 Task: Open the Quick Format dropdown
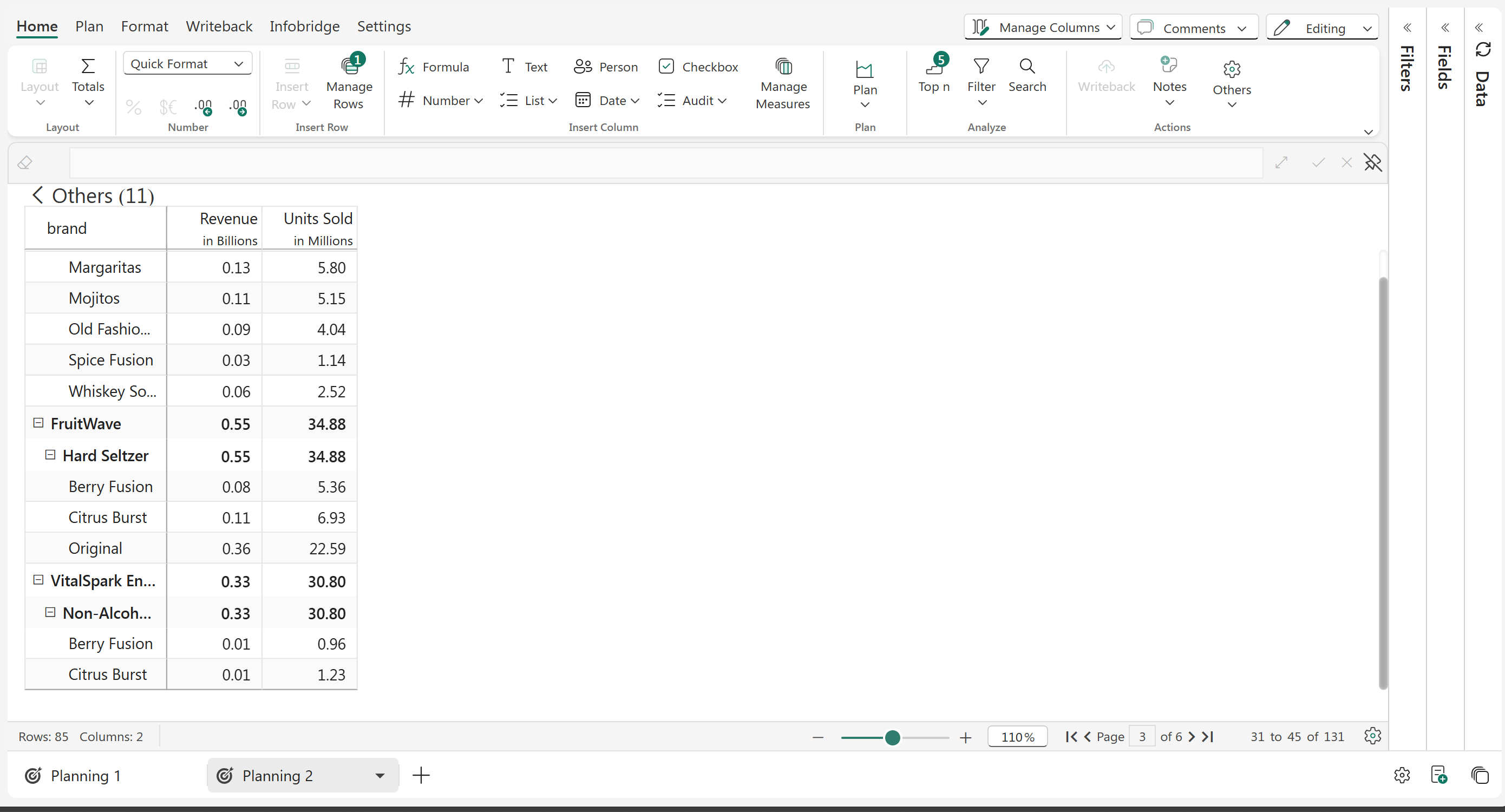click(187, 64)
